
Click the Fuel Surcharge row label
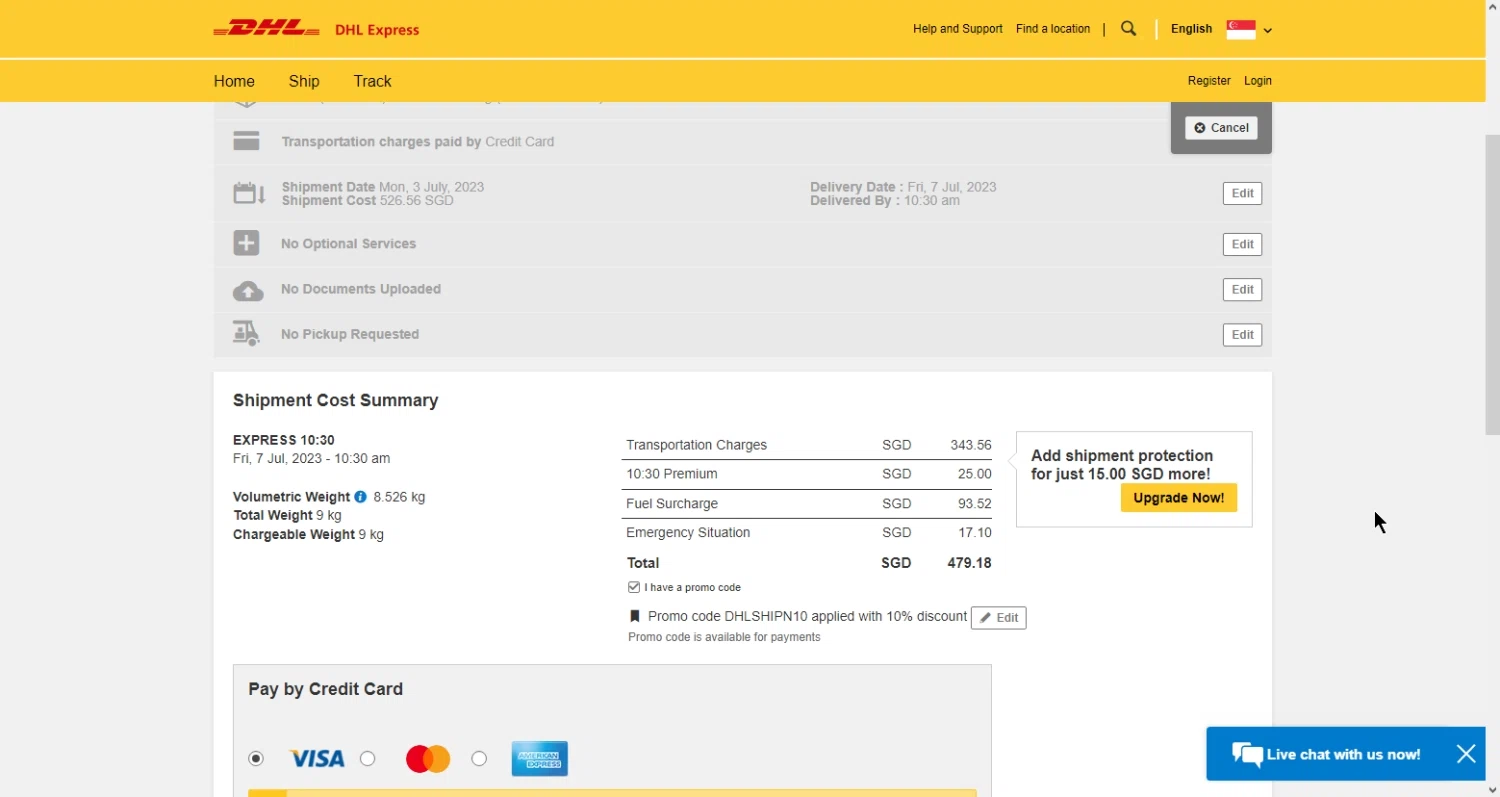tap(672, 504)
